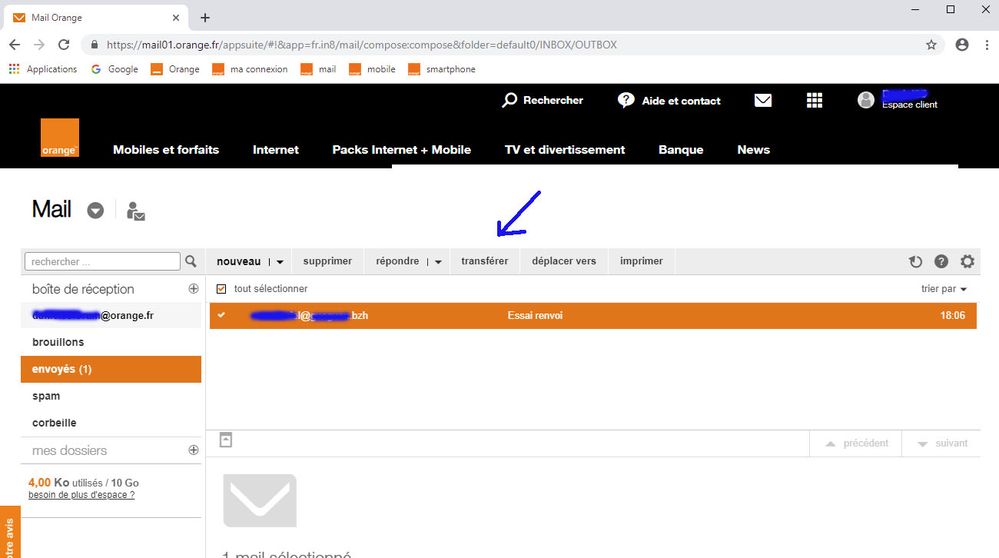This screenshot has width=999, height=558.
Task: Toggle tout sélectionner checkbox
Action: coord(221,289)
